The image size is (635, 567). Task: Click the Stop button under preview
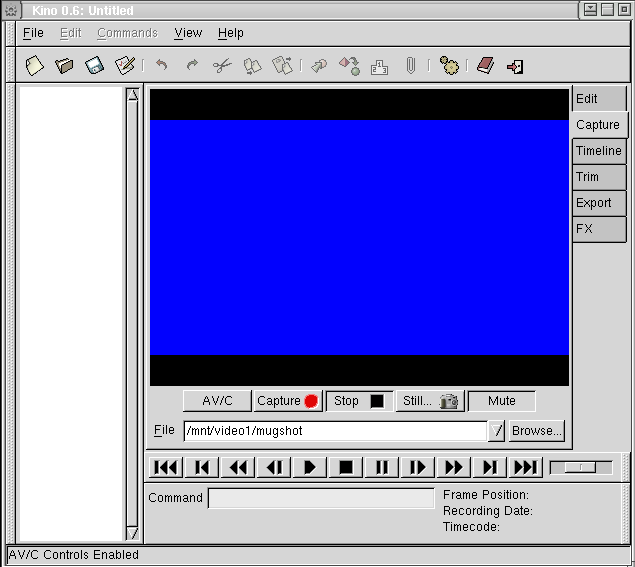pyautogui.click(x=359, y=401)
